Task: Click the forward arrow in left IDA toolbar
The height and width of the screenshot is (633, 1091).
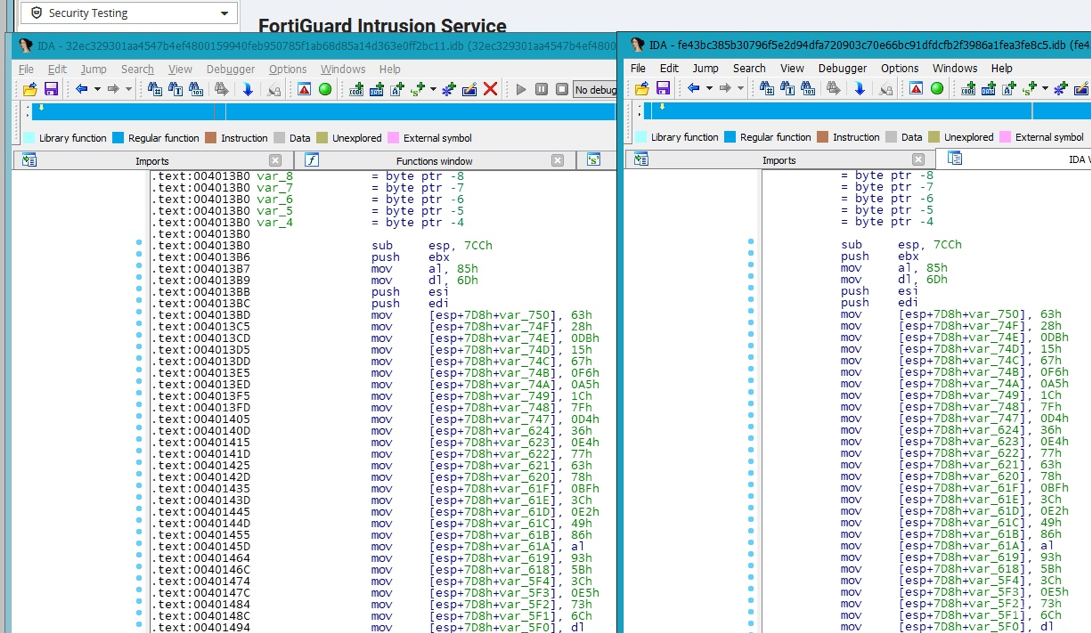Action: [113, 89]
